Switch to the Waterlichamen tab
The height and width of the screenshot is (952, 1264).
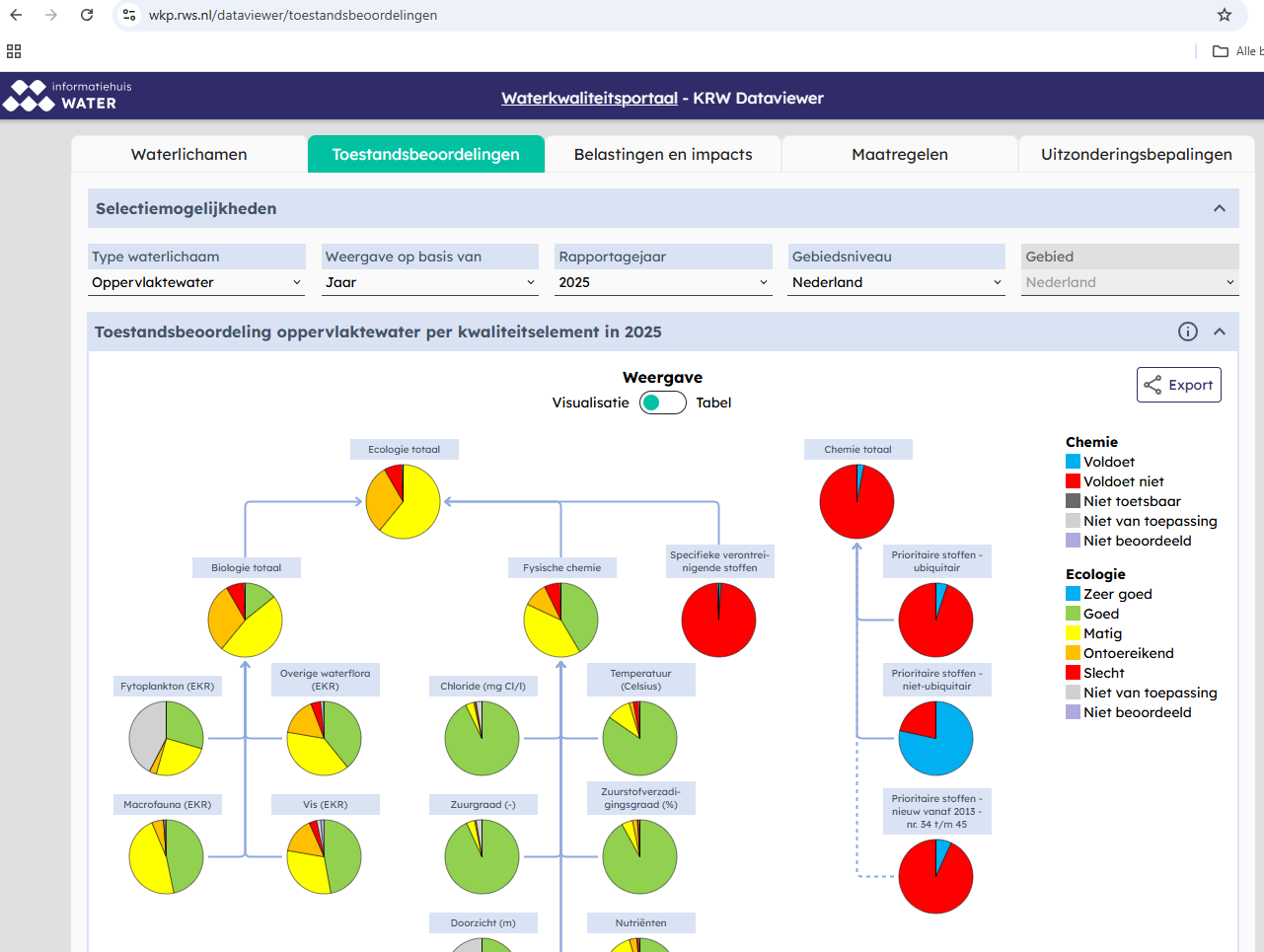coord(188,154)
